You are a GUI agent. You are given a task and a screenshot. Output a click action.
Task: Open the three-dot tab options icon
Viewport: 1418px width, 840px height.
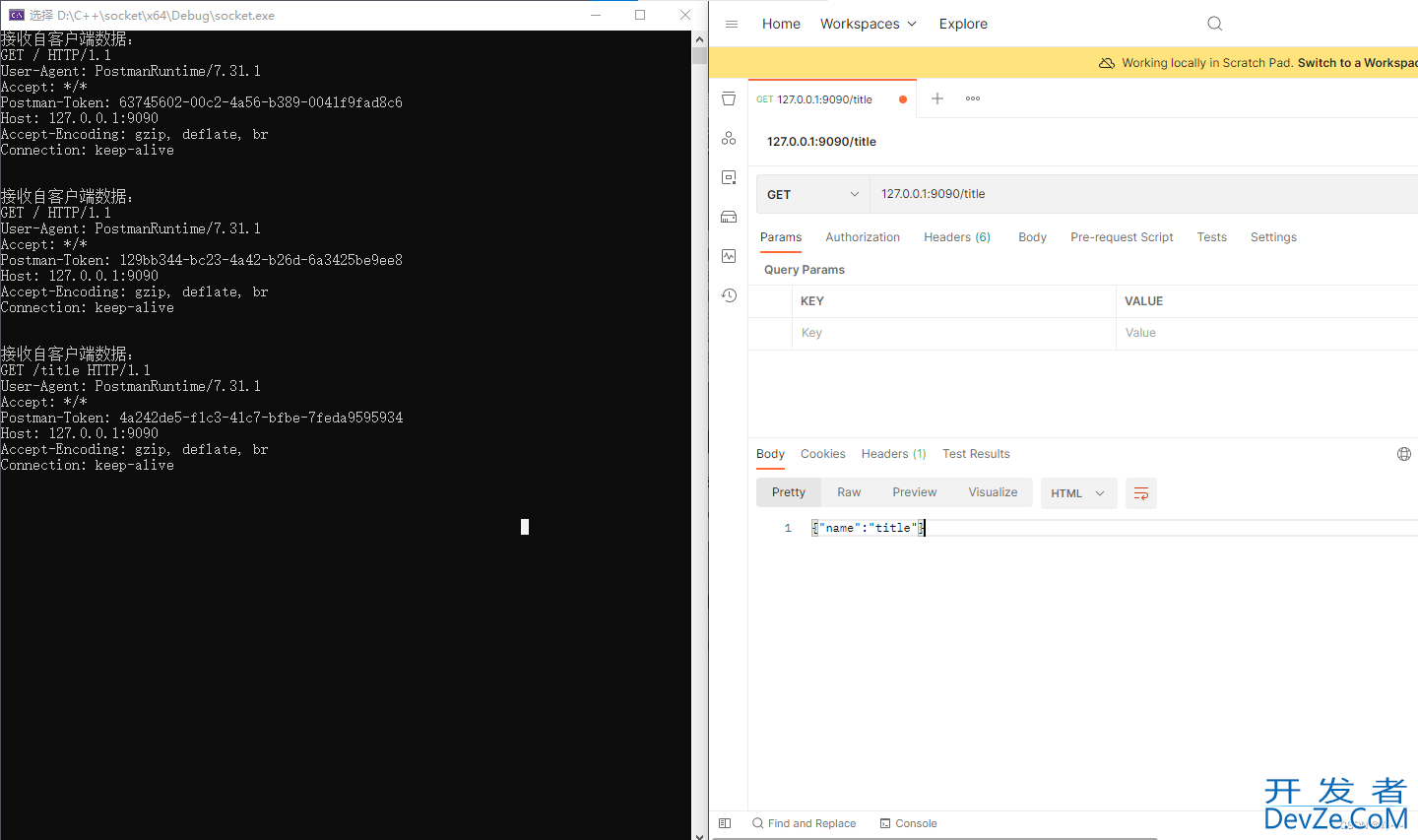tap(973, 98)
